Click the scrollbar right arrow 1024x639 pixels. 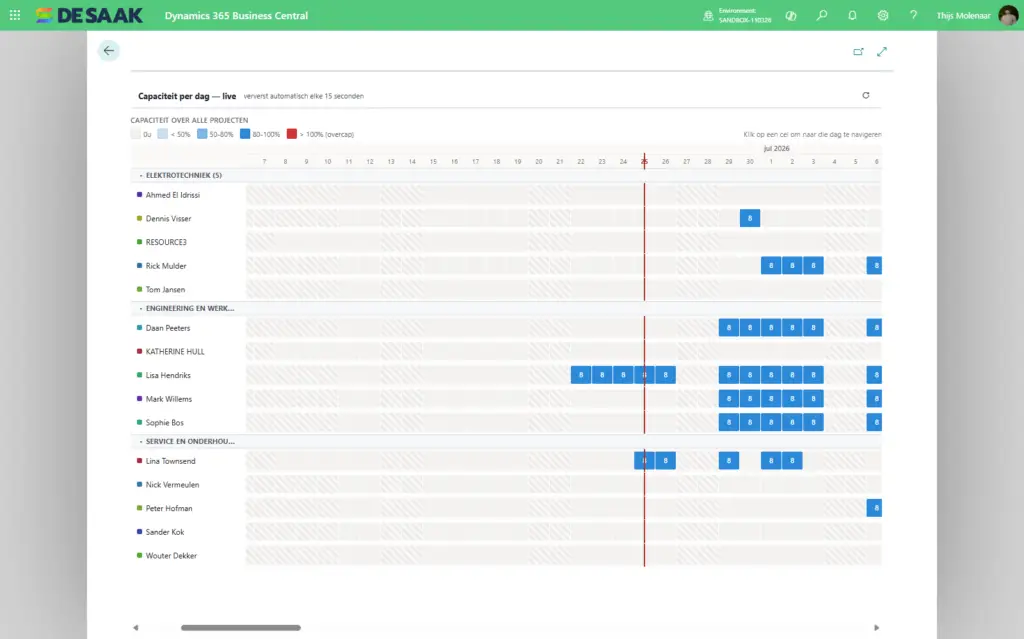pyautogui.click(x=876, y=628)
